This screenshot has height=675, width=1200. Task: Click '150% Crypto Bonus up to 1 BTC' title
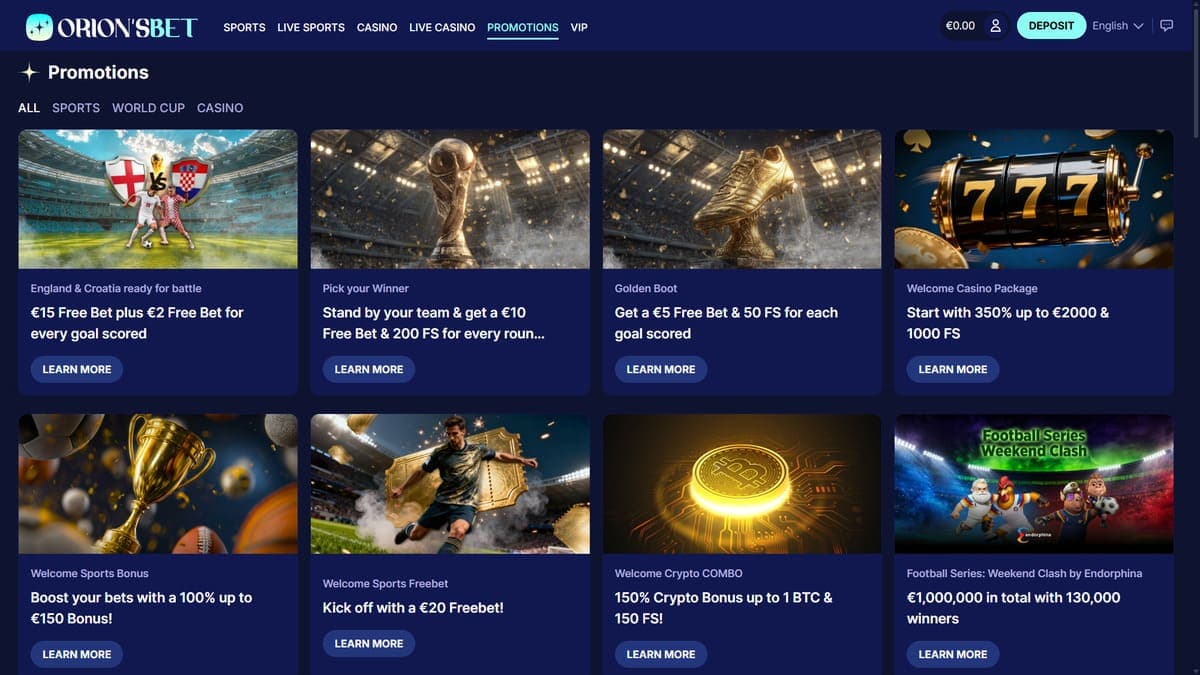724,608
